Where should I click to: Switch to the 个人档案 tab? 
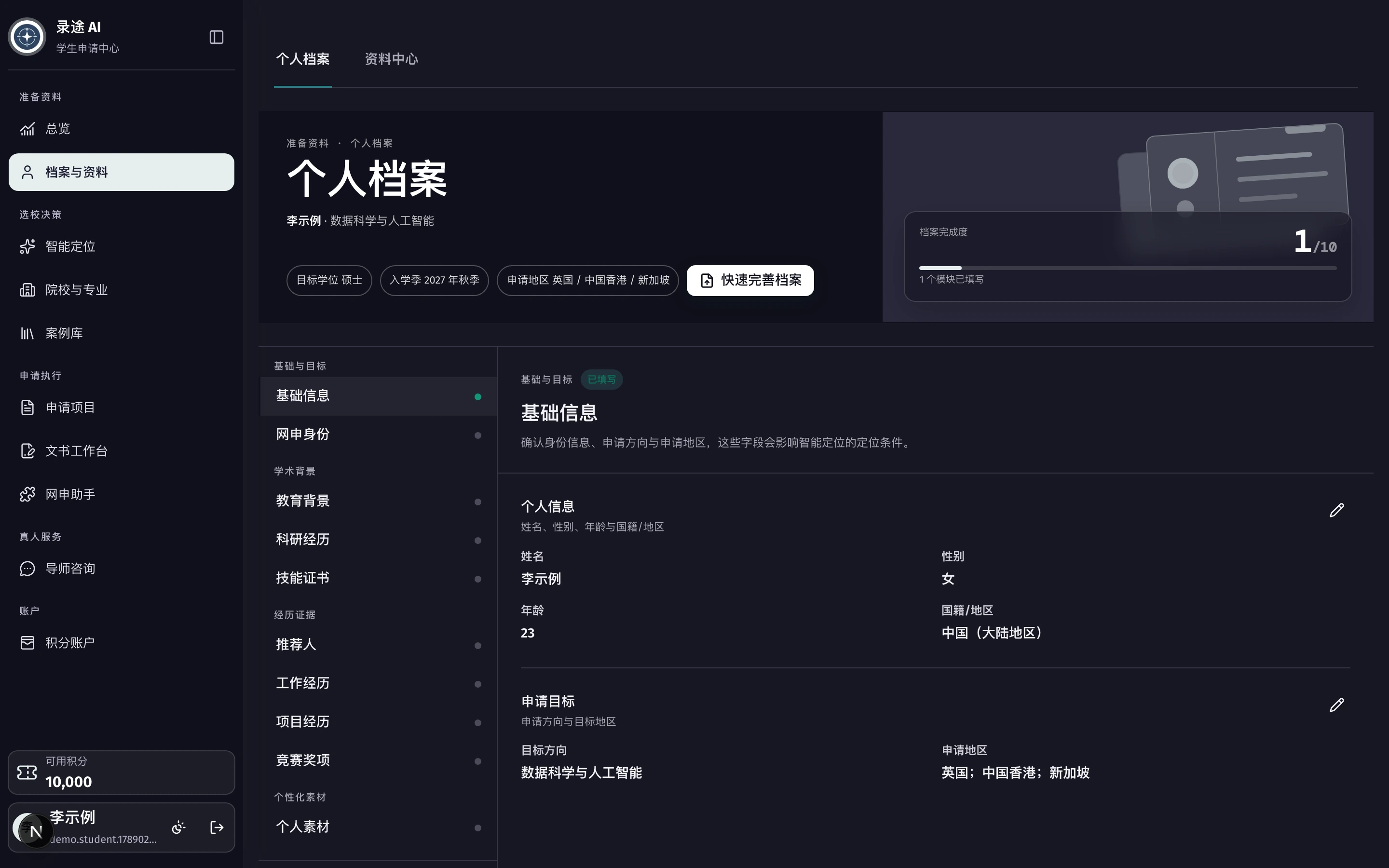[302, 59]
